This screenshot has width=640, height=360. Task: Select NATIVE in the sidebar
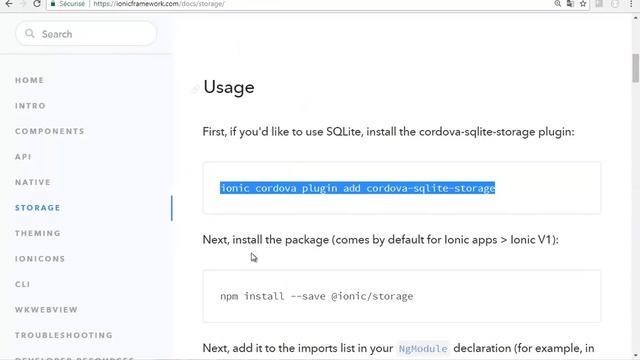[33, 182]
